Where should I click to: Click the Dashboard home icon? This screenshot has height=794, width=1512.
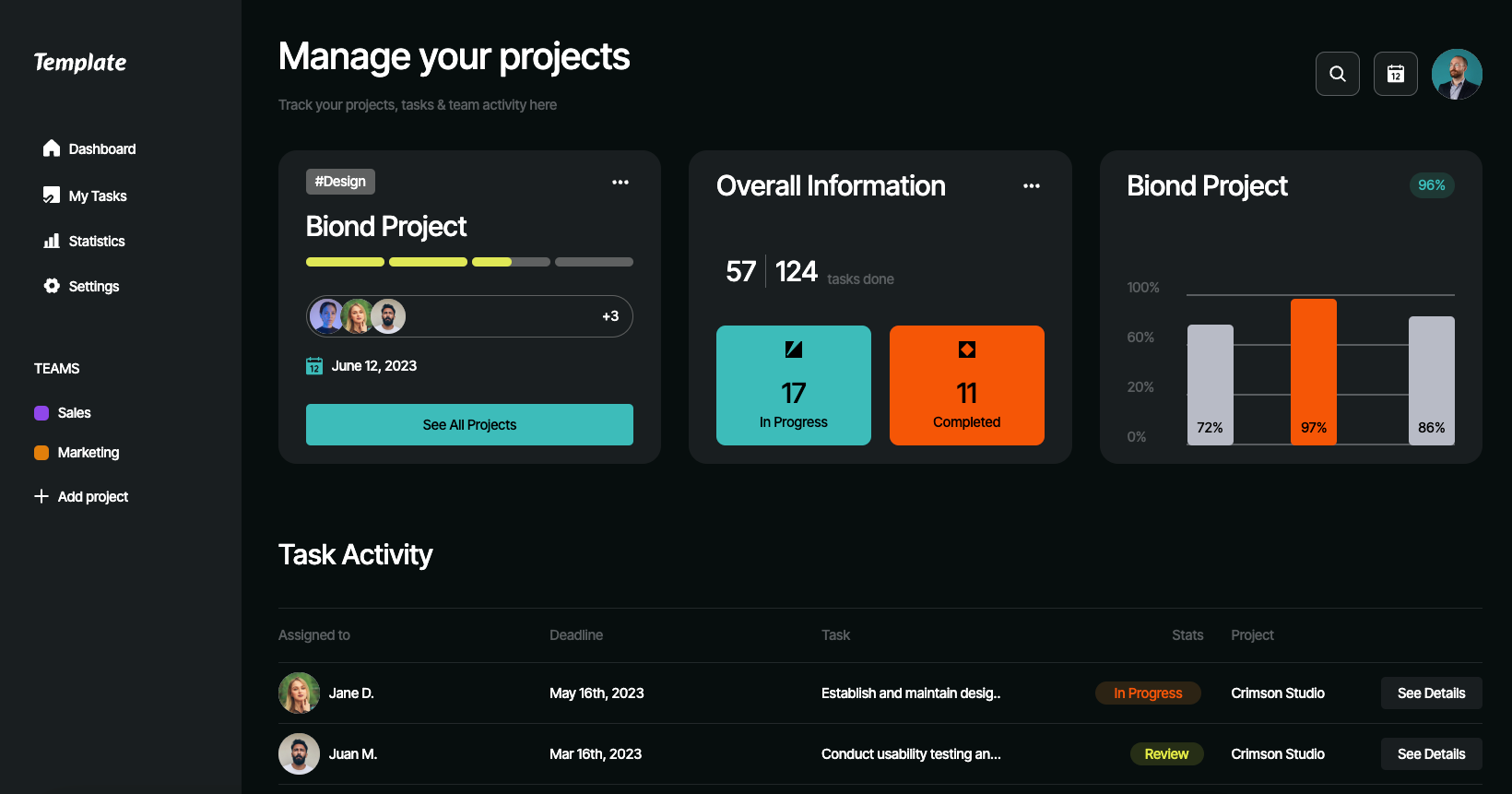(52, 148)
